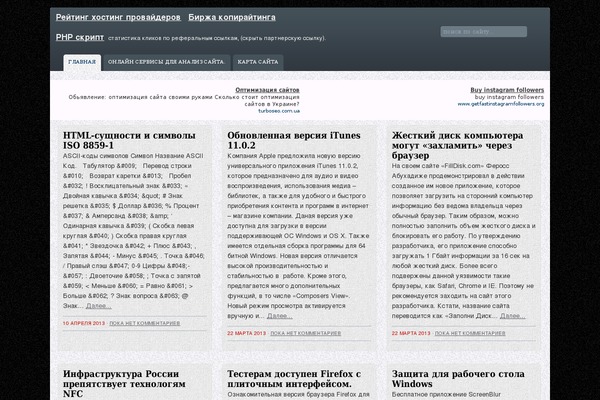Open the Защита для рабочего стола Windows article
The width and height of the screenshot is (600, 400).
click(458, 379)
